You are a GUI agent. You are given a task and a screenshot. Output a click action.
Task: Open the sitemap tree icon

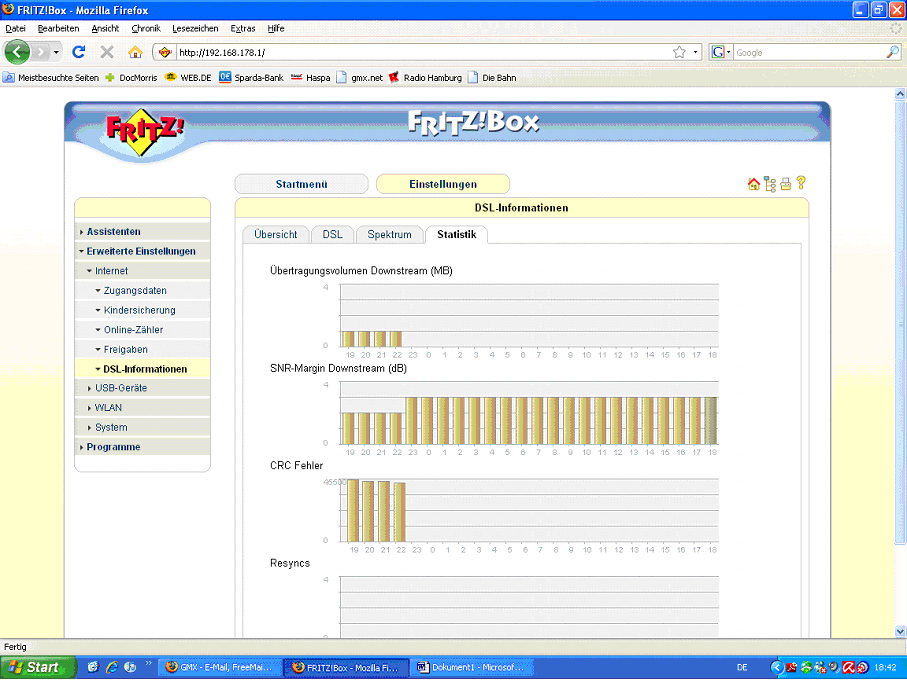click(x=769, y=184)
